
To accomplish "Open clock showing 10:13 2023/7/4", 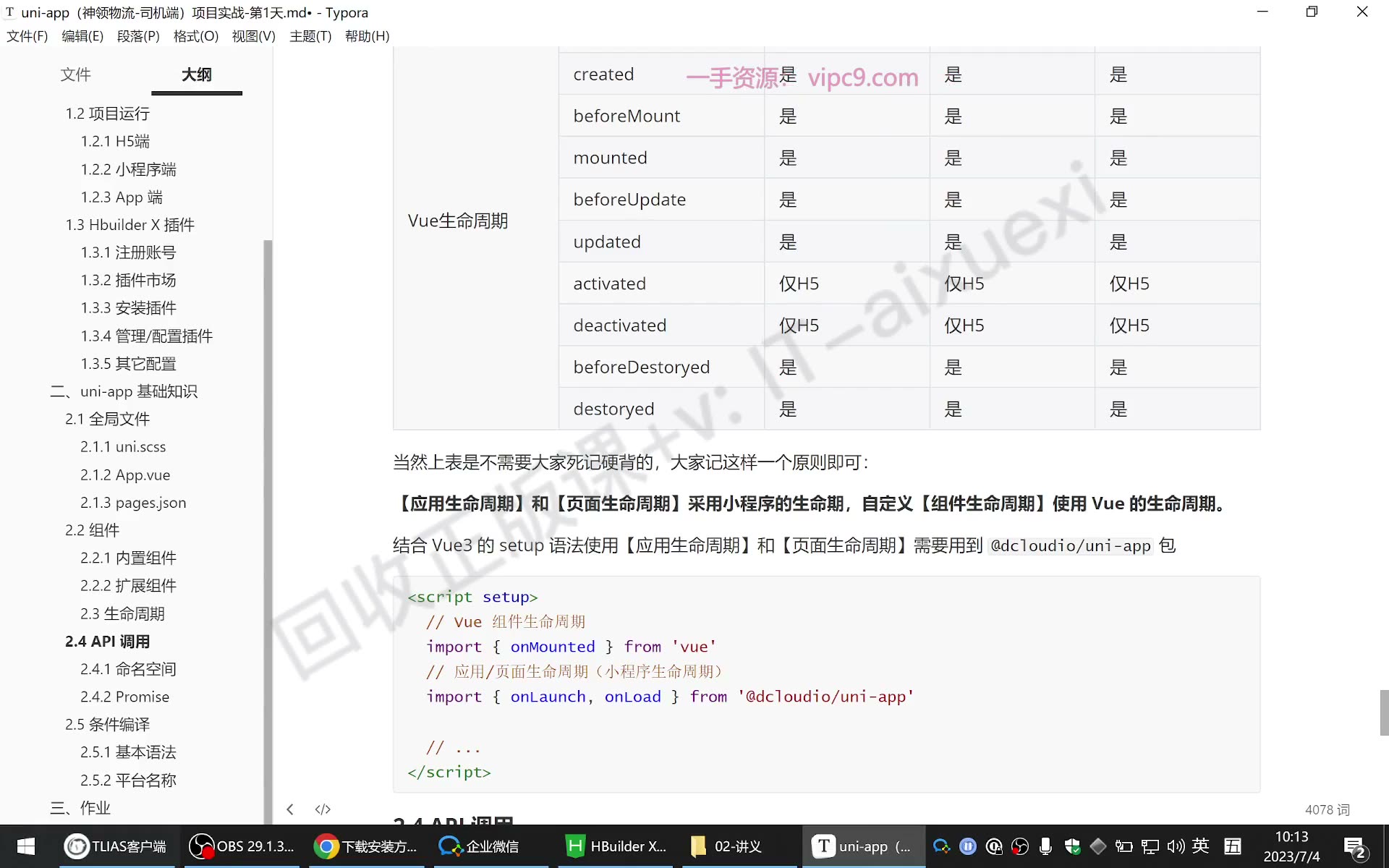I will [1291, 846].
